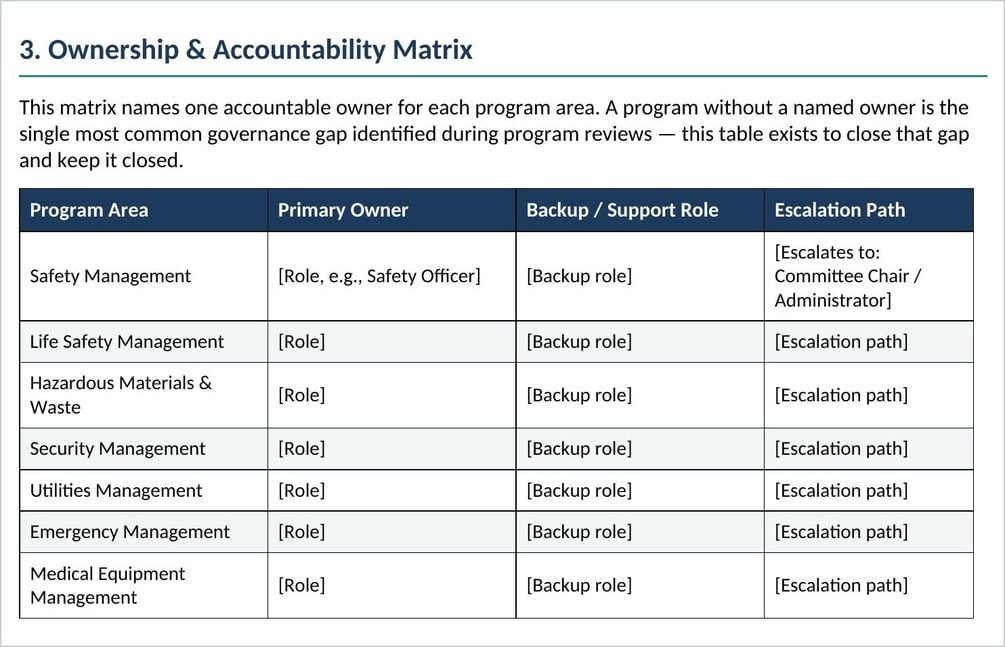
Task: Select the Program Area column header
Action: [89, 210]
